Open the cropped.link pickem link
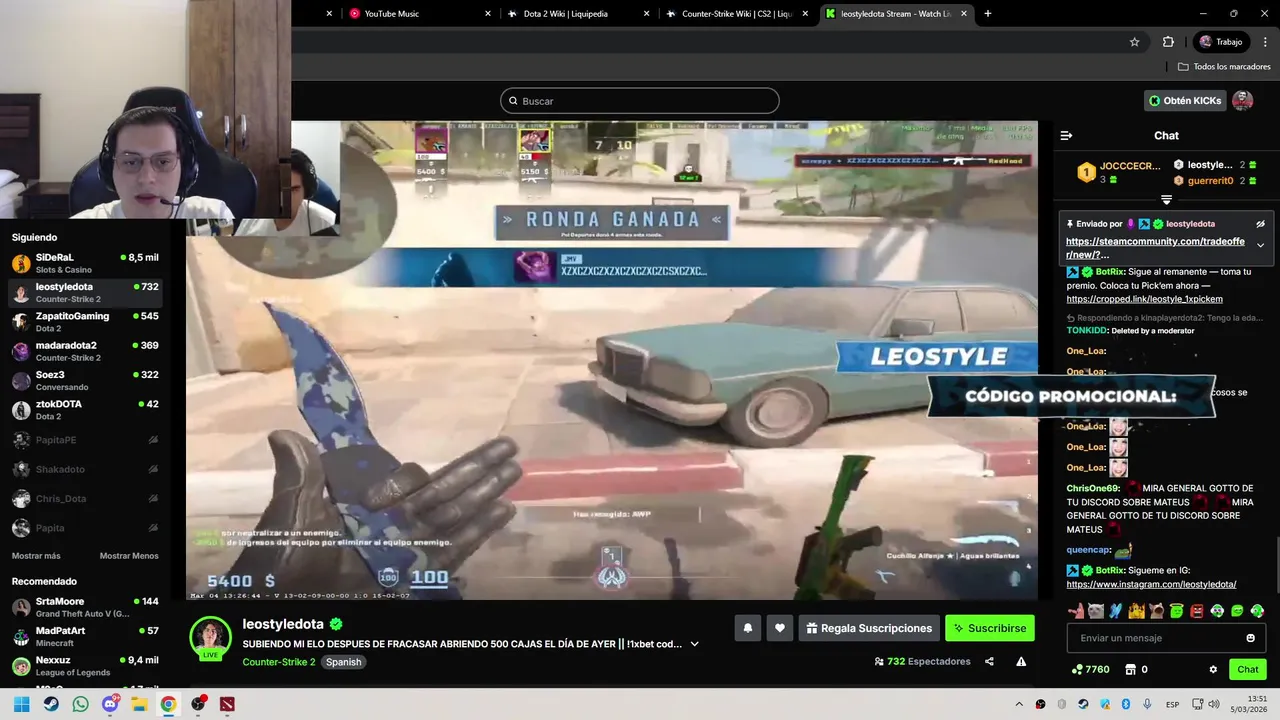 coord(1144,299)
